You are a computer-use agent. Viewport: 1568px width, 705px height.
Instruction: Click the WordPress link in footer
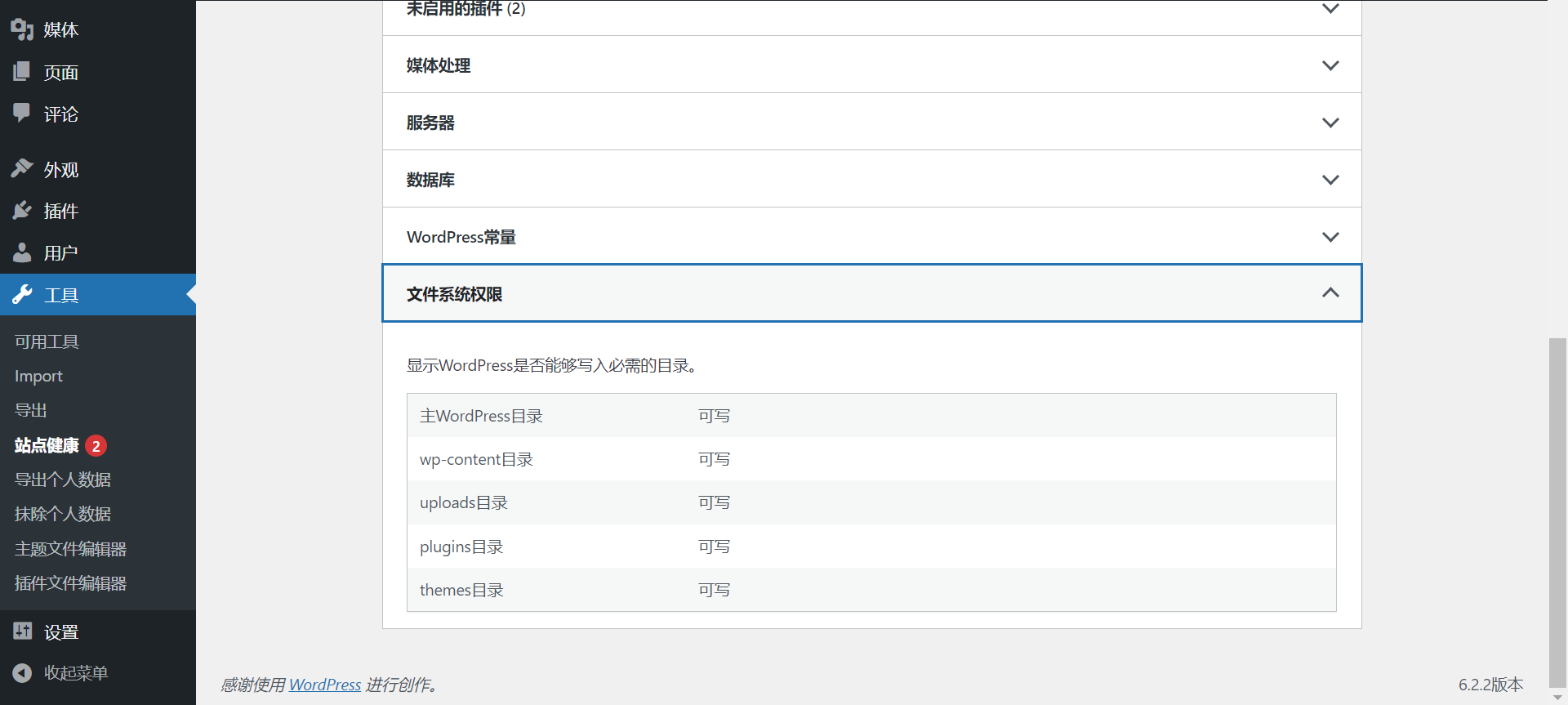[325, 685]
